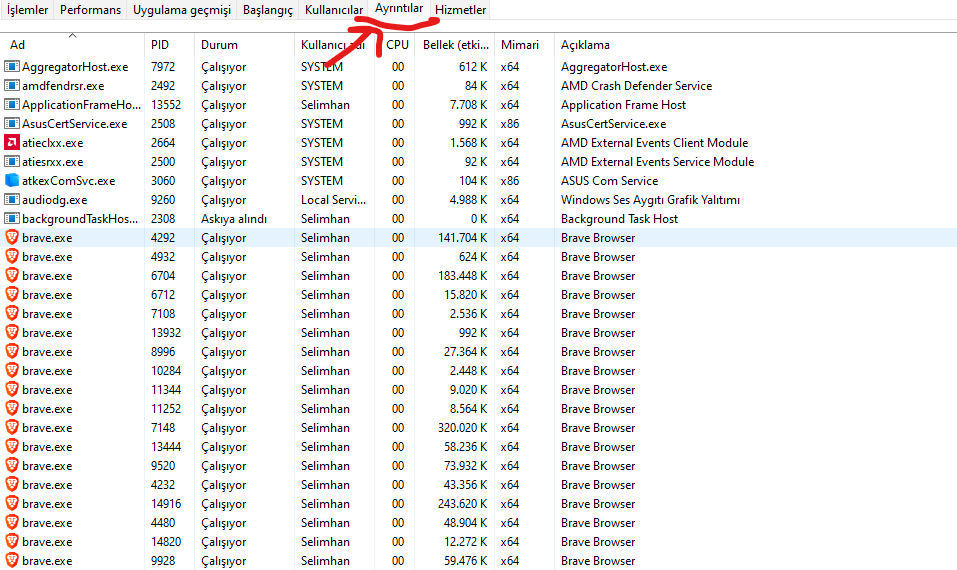Screen dimensions: 957x570
Task: Click PID 9928 in the list
Action: pos(163,560)
